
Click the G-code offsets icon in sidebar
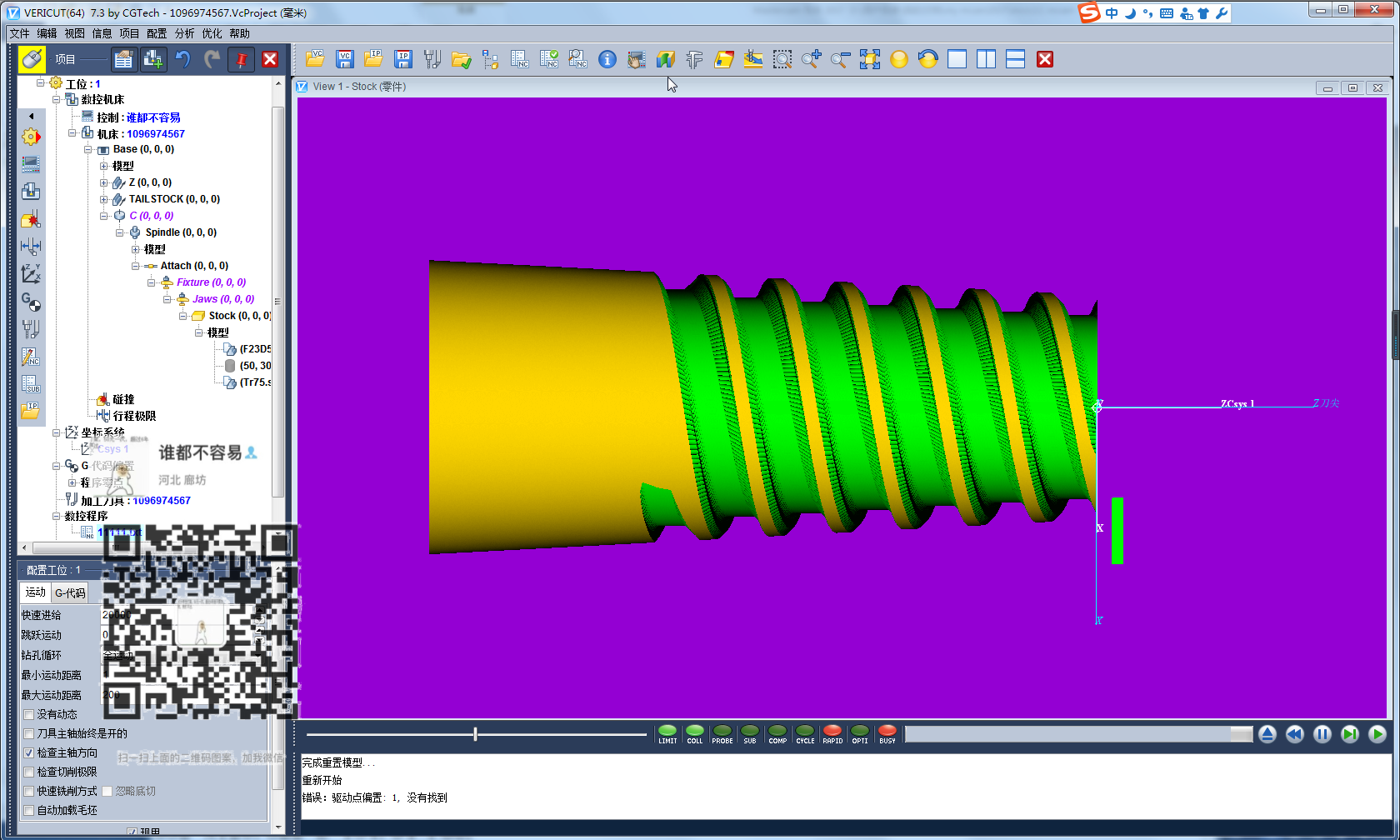click(31, 302)
